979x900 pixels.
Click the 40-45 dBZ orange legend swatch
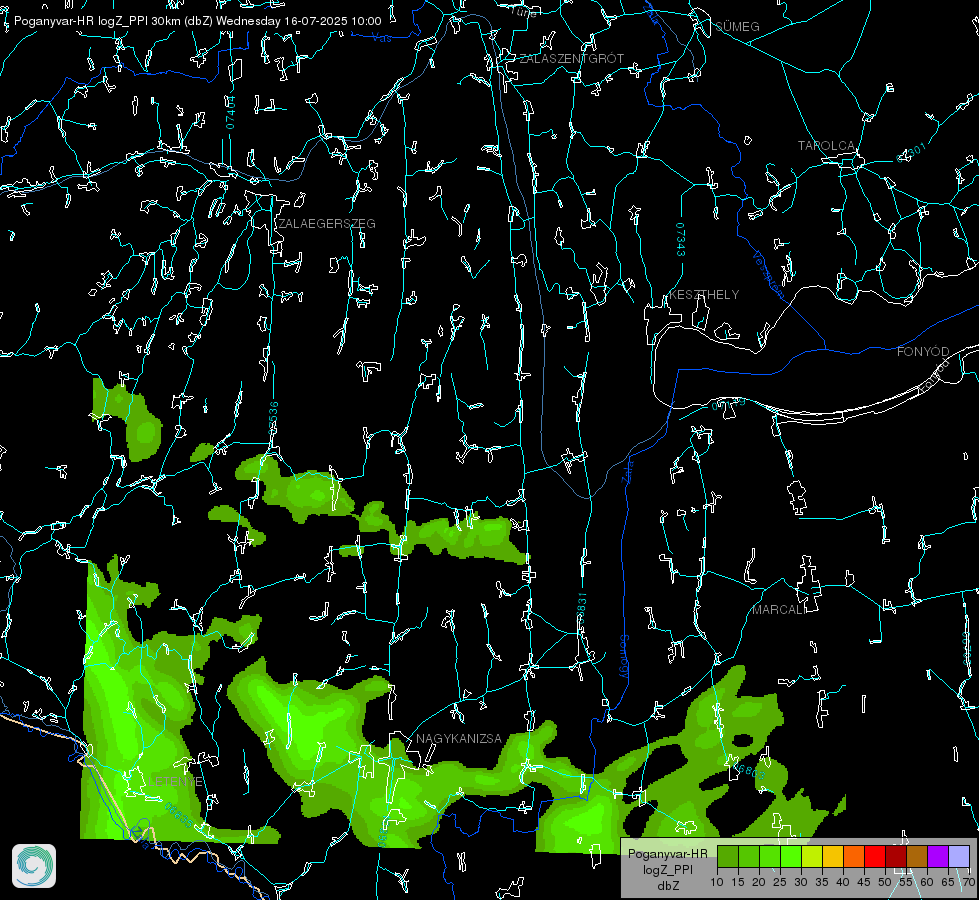[854, 856]
